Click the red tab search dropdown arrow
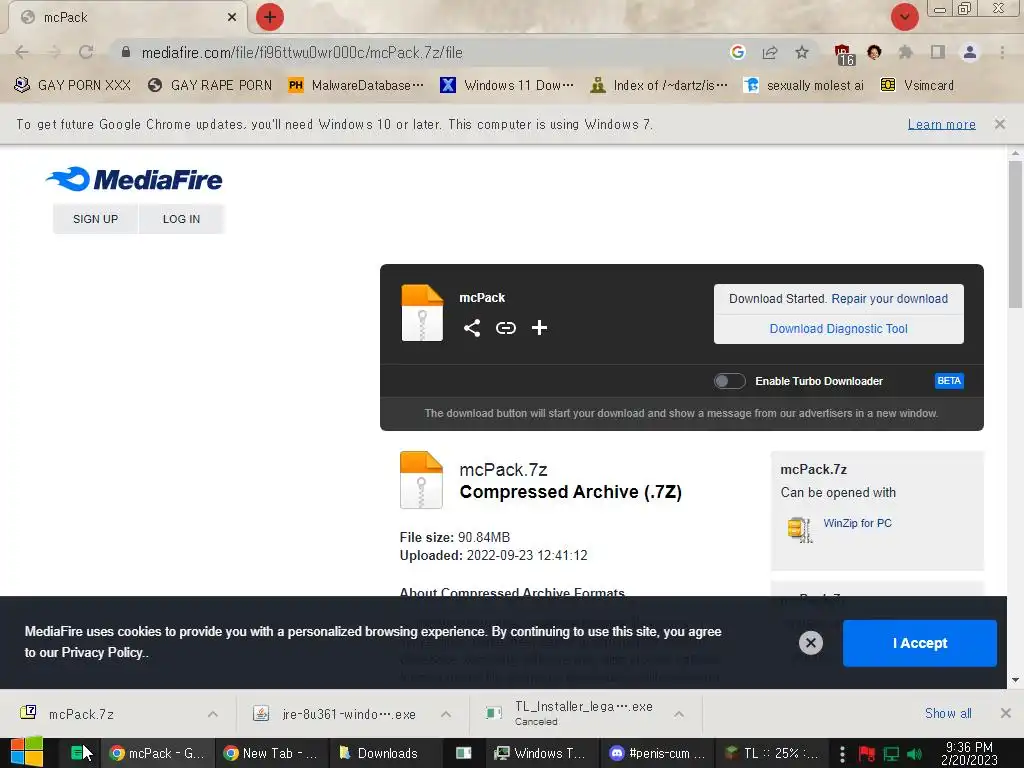1024x768 pixels. point(904,18)
